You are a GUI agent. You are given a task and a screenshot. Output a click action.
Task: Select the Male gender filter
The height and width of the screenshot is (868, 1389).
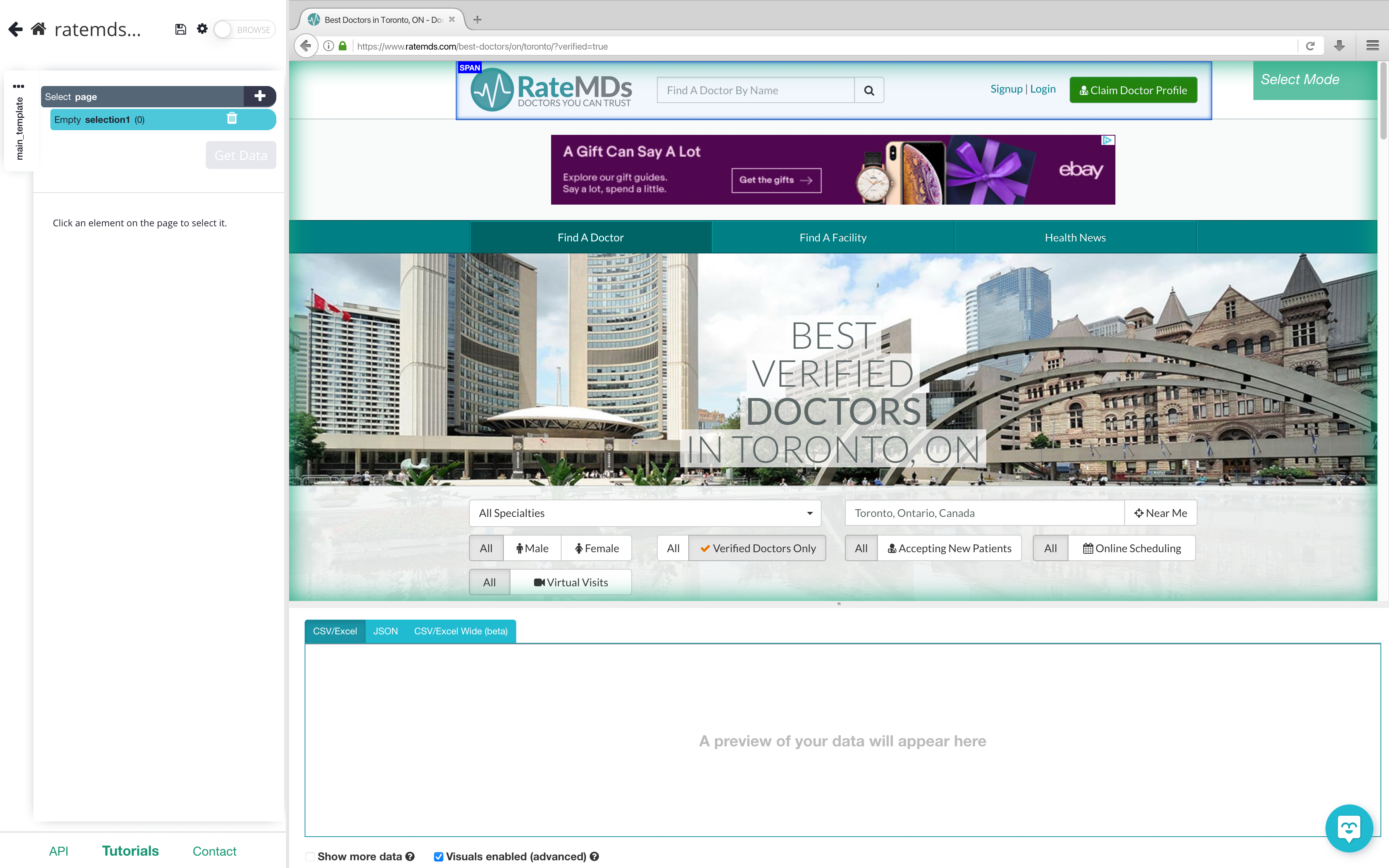tap(532, 548)
